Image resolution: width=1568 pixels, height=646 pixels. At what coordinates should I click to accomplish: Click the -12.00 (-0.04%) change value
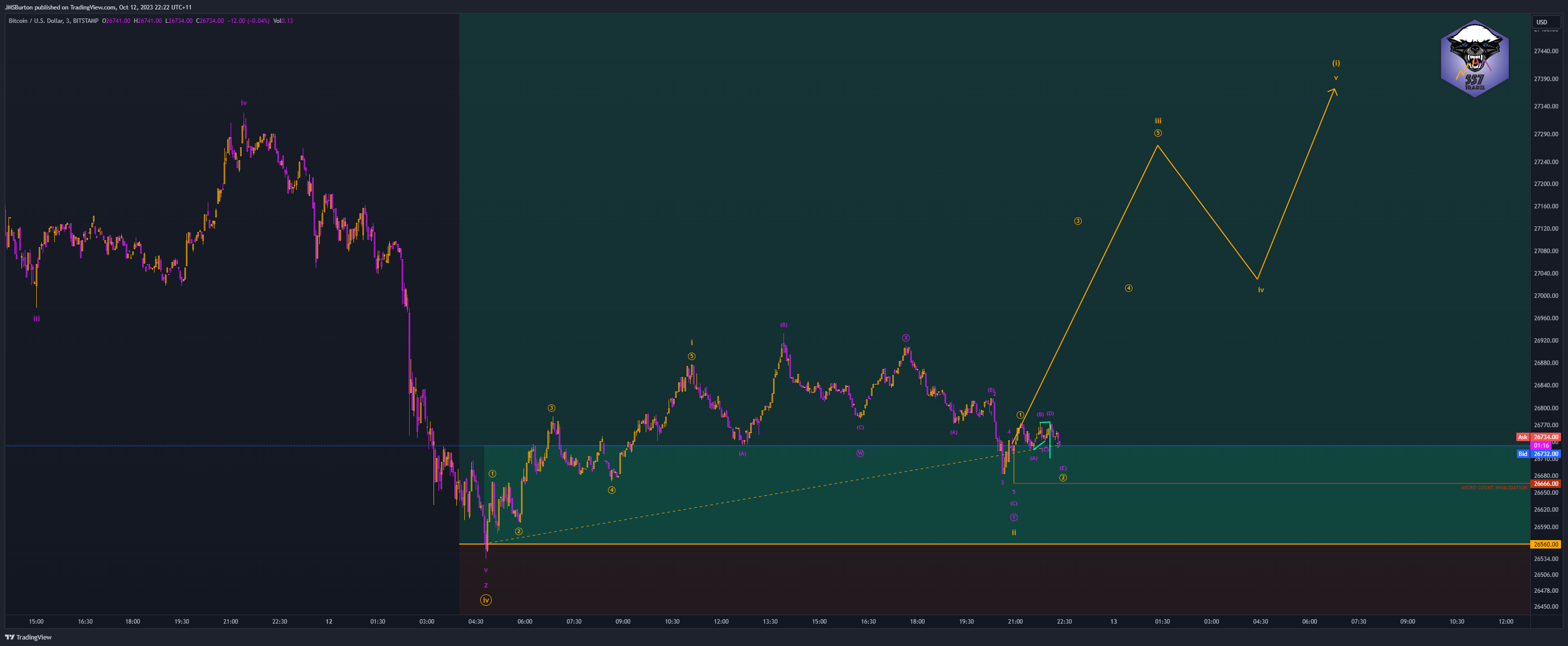pyautogui.click(x=249, y=21)
